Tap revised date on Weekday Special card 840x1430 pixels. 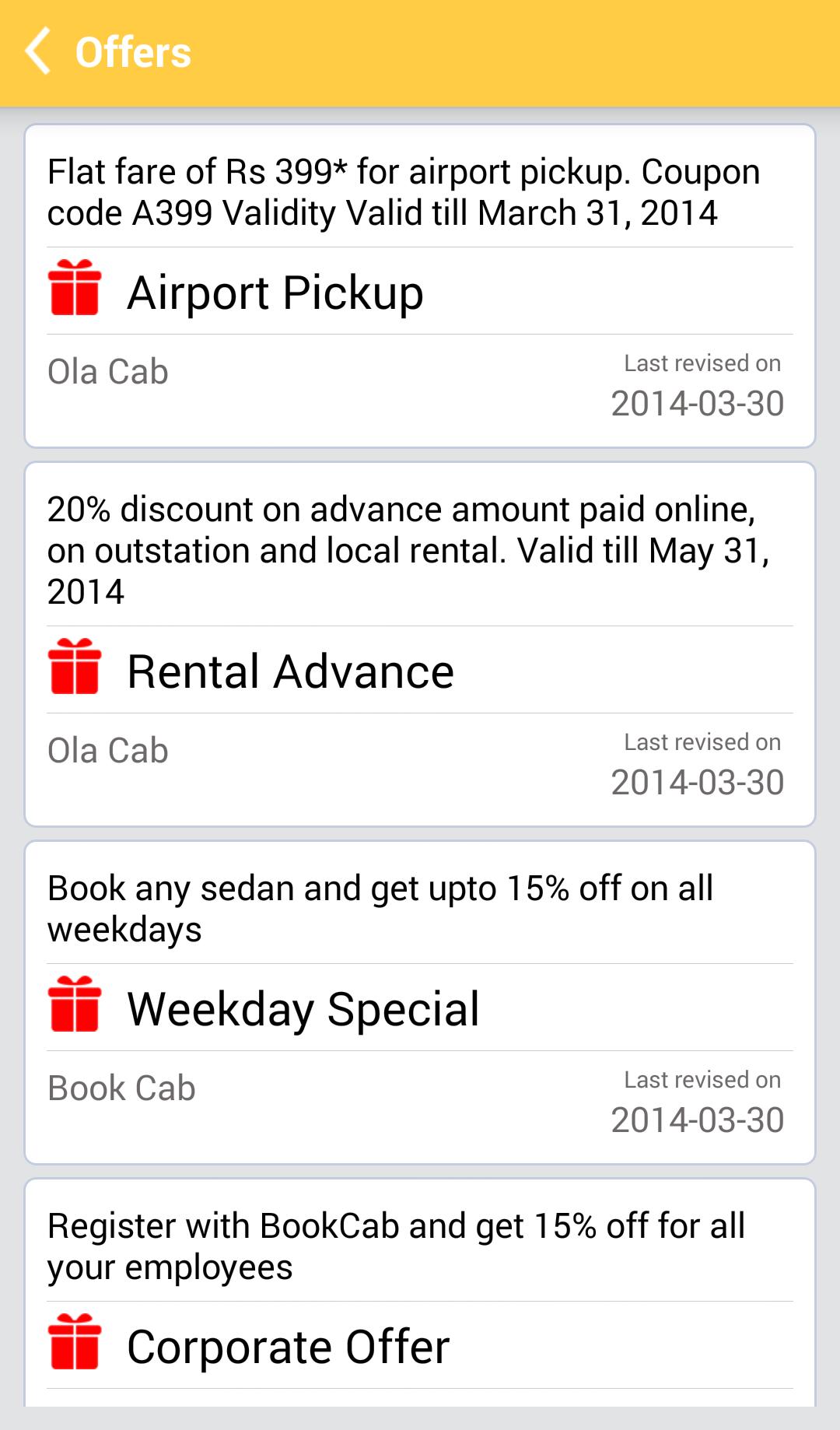click(698, 1120)
